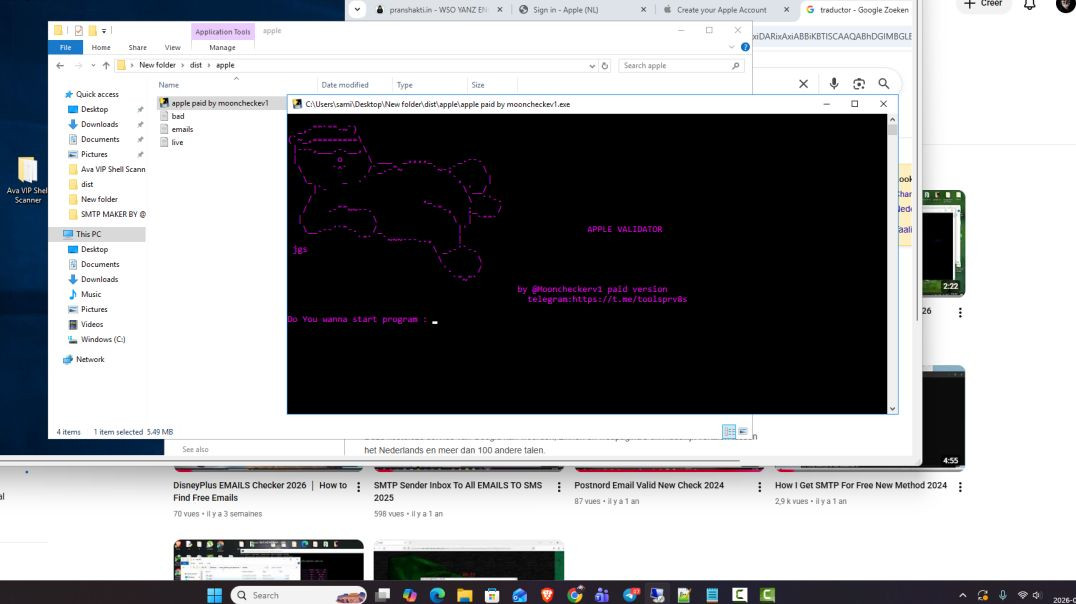This screenshot has height=604, width=1076.
Task: Switch to the View ribbon tab
Action: 172,47
